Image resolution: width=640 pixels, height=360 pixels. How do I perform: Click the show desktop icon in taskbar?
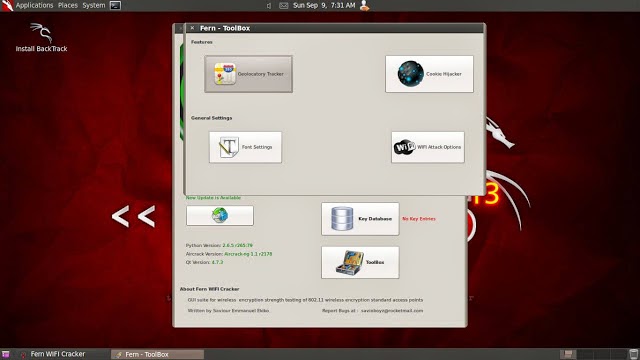(x=5, y=354)
